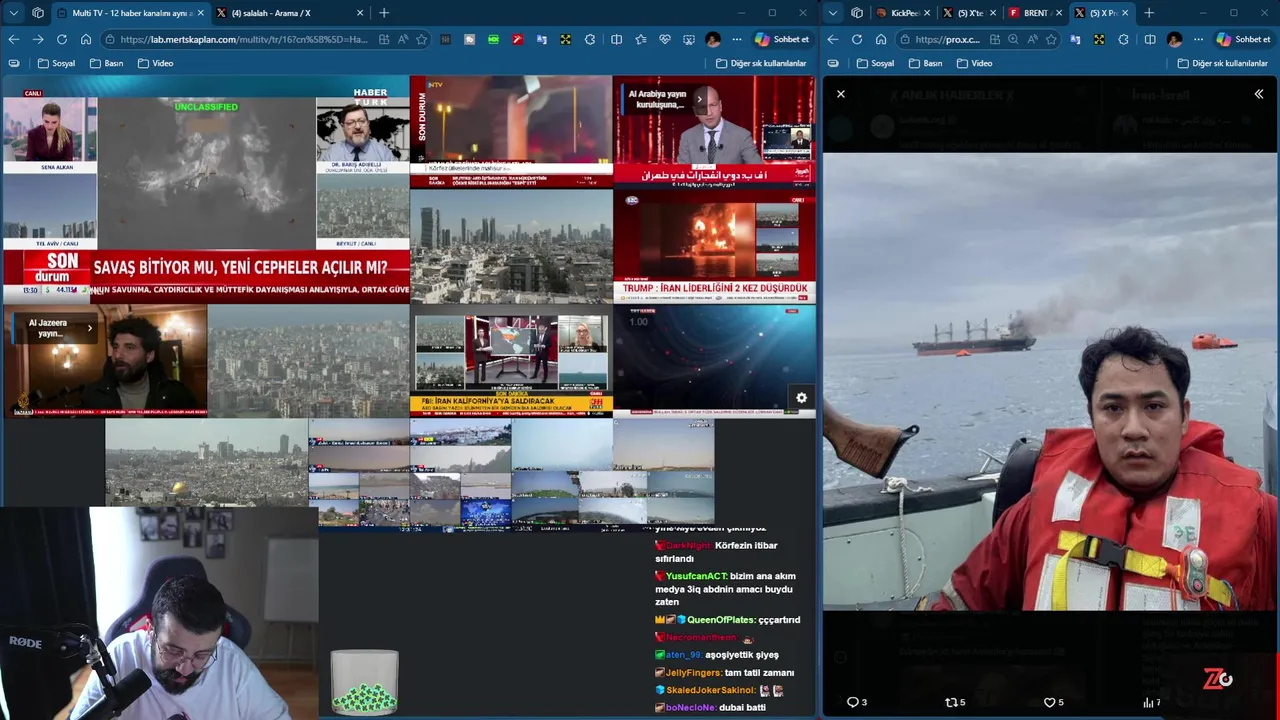Viewport: 1280px width, 720px height.
Task: Zoom icon in right browser address bar
Action: pyautogui.click(x=1013, y=39)
